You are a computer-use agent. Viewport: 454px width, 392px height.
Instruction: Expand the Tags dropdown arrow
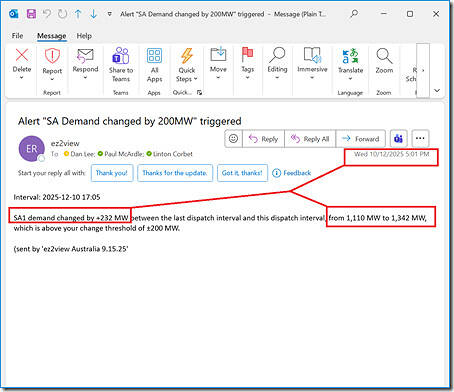[x=248, y=78]
